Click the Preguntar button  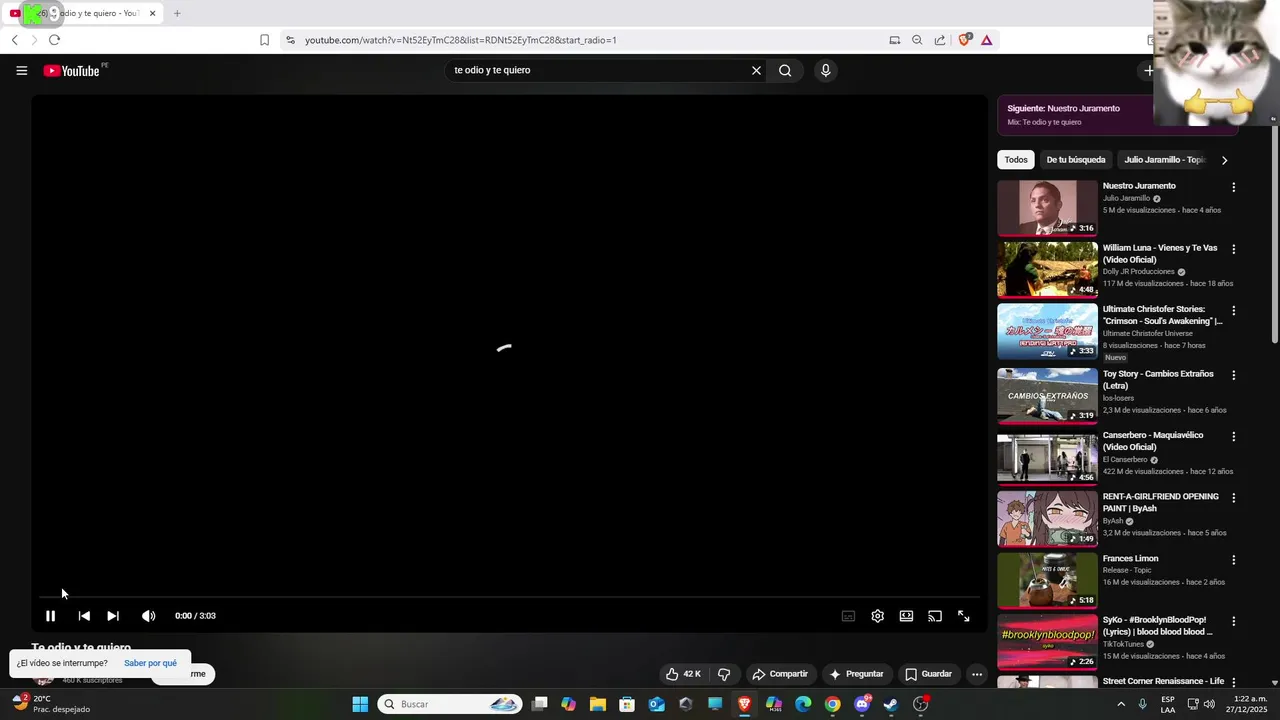(857, 674)
